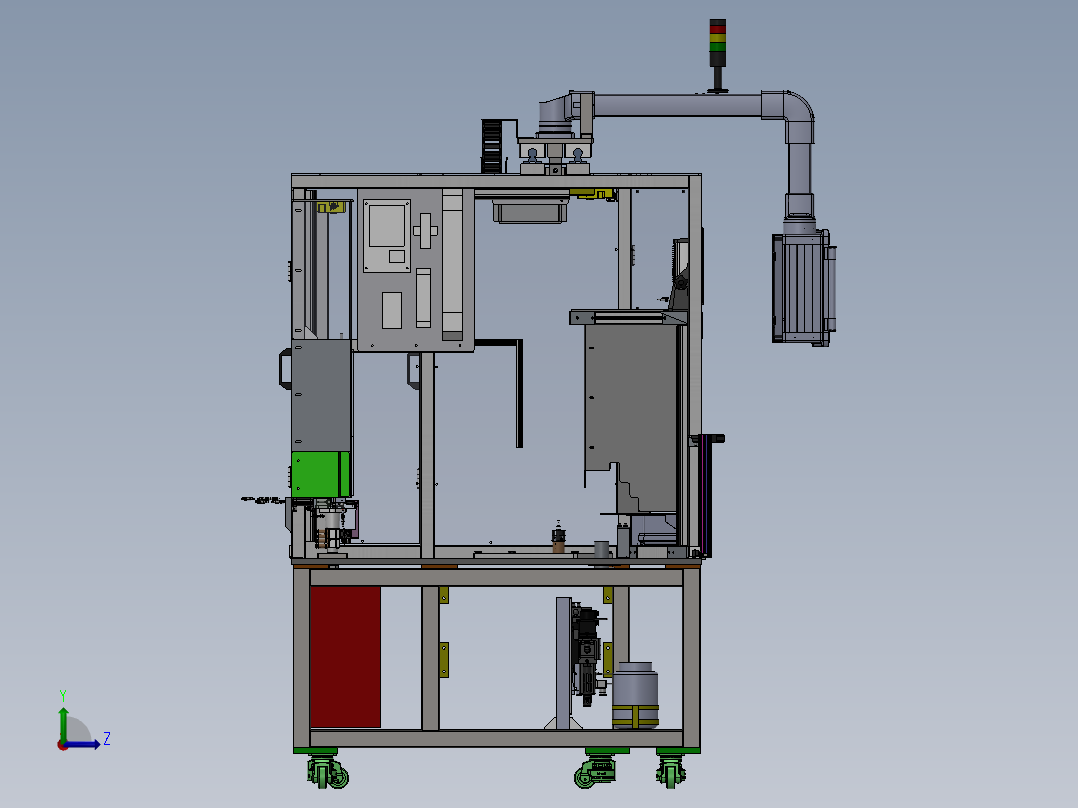
Task: Click the blue Z axis of the orientation triad
Action: click(84, 743)
